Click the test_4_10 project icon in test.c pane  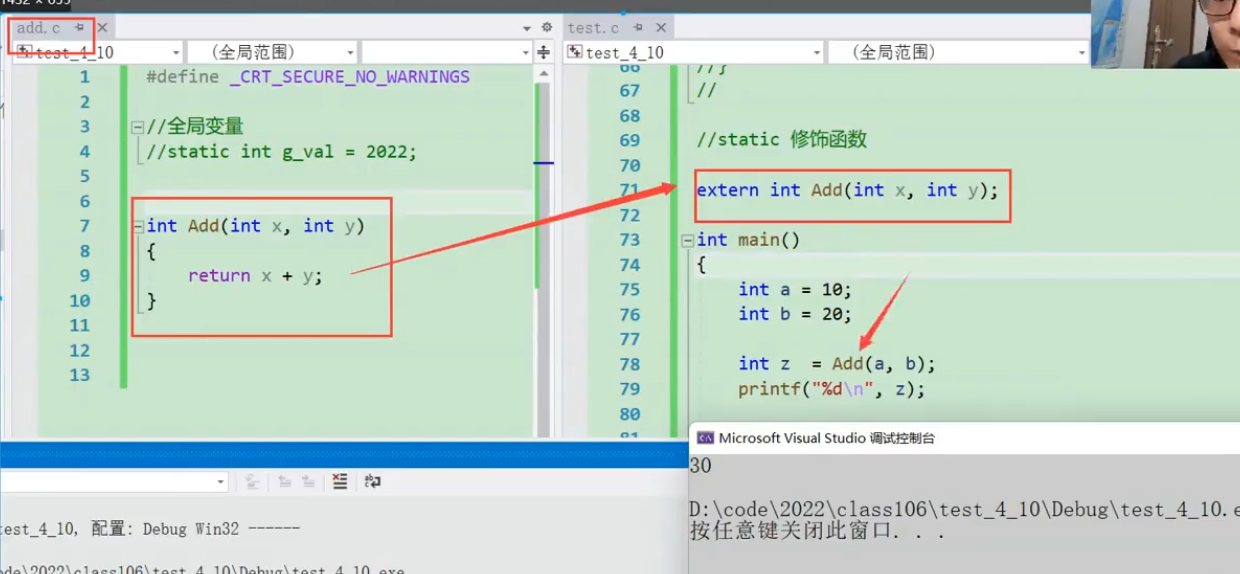(576, 52)
